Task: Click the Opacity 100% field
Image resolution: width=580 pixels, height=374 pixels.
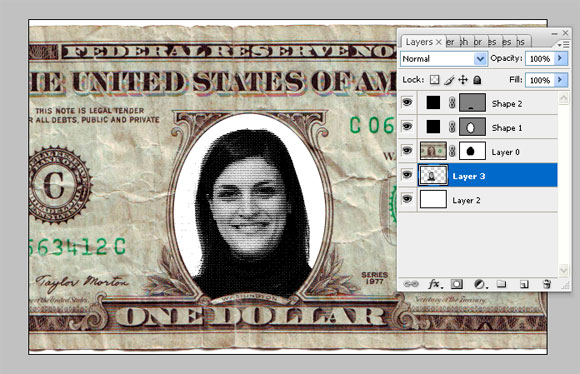Action: [x=540, y=58]
